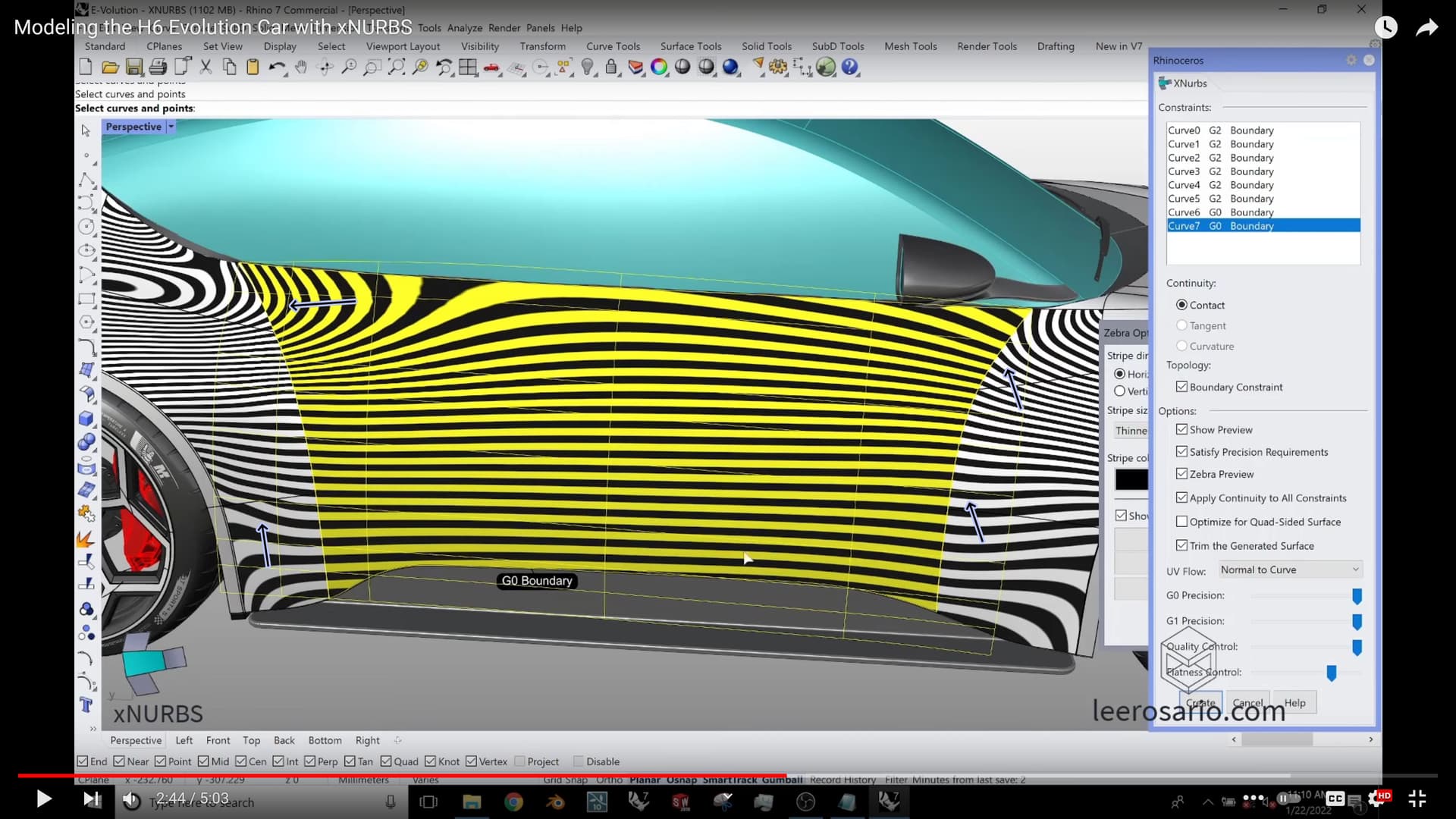Click the Cancel button in XNurbs panel
Image resolution: width=1456 pixels, height=819 pixels.
point(1247,703)
